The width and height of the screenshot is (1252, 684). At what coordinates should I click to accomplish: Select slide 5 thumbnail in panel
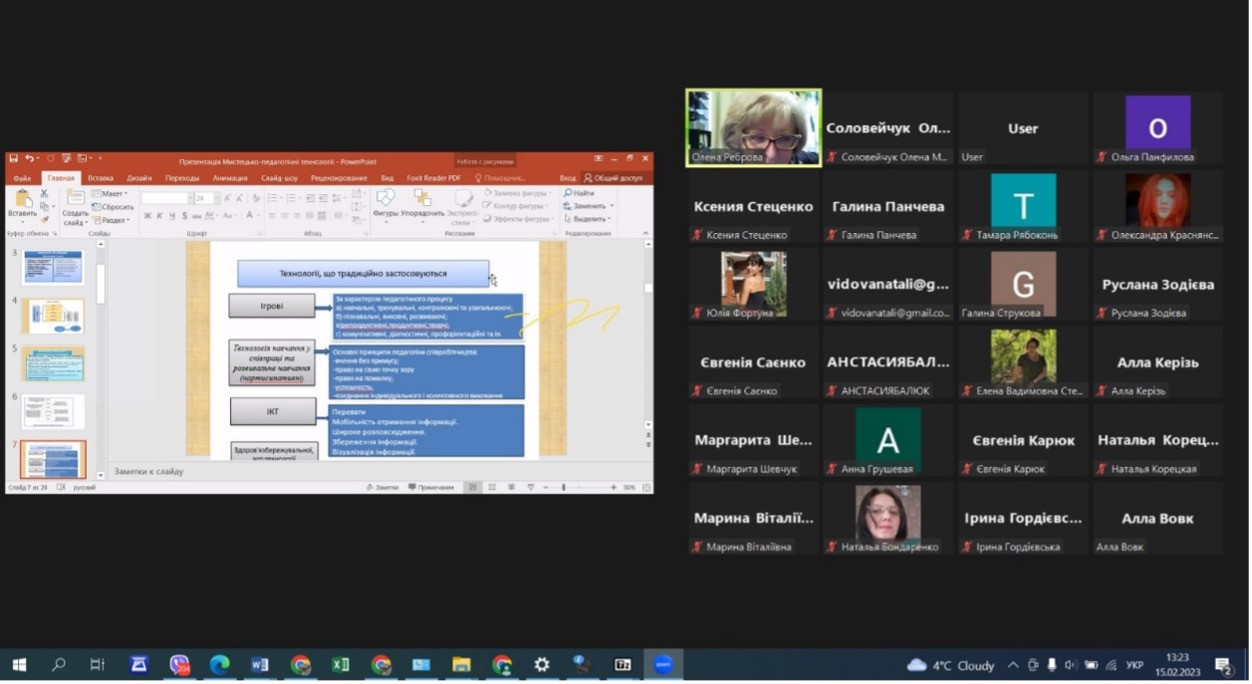pyautogui.click(x=53, y=364)
